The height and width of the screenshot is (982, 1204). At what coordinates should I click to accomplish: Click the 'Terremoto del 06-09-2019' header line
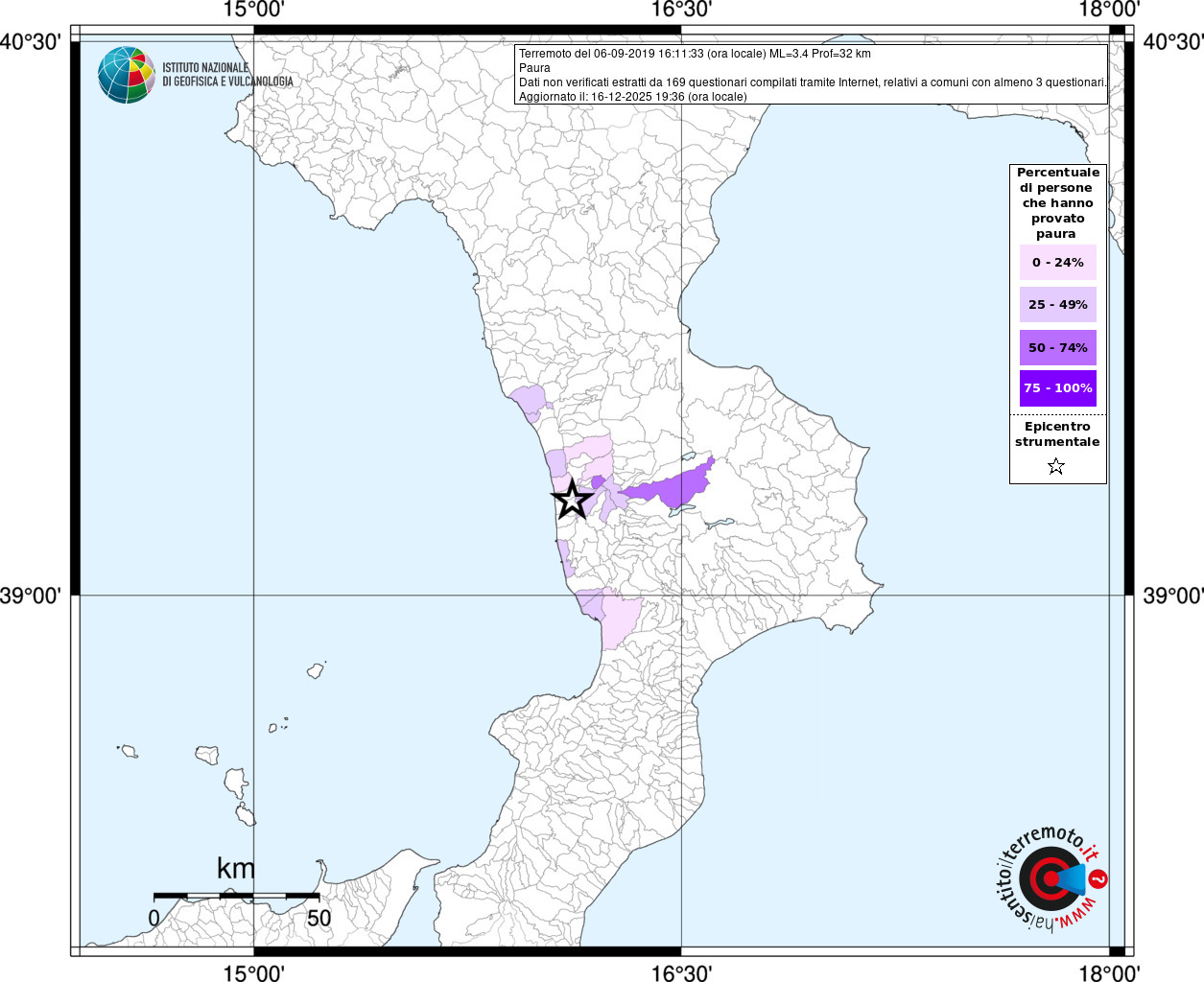tap(695, 54)
